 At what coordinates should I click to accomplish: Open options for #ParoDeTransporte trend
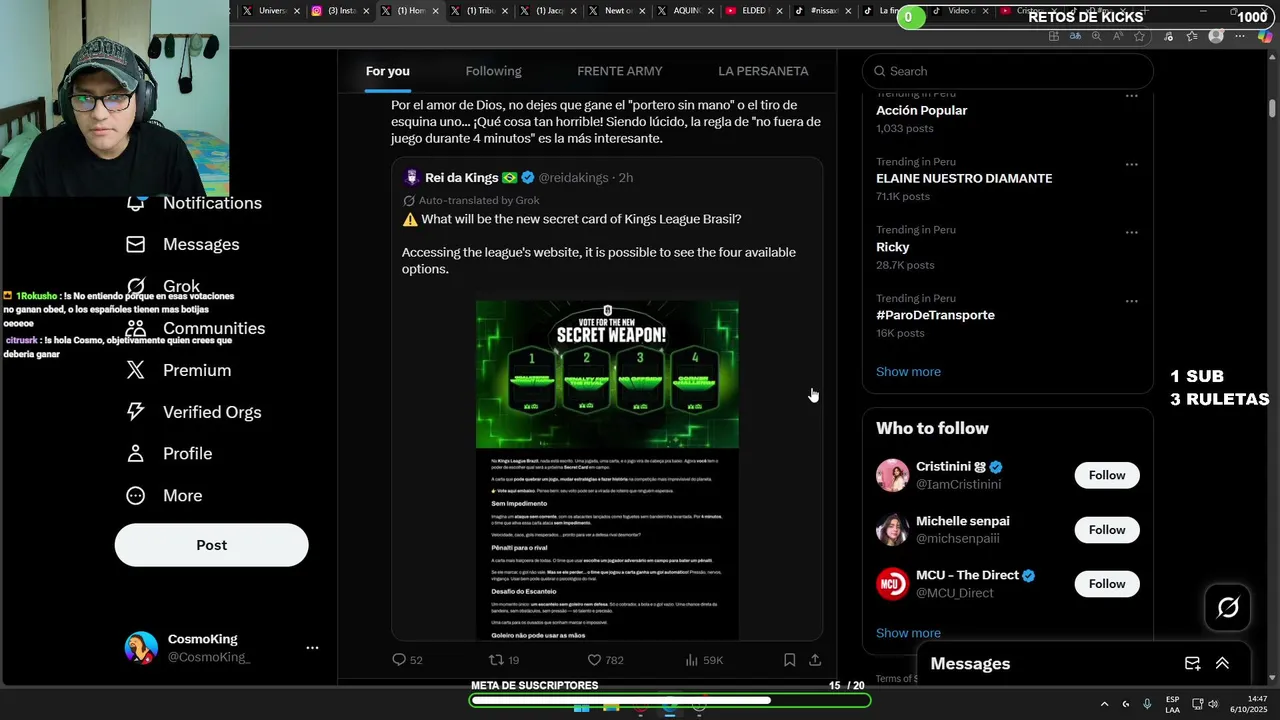click(1132, 301)
